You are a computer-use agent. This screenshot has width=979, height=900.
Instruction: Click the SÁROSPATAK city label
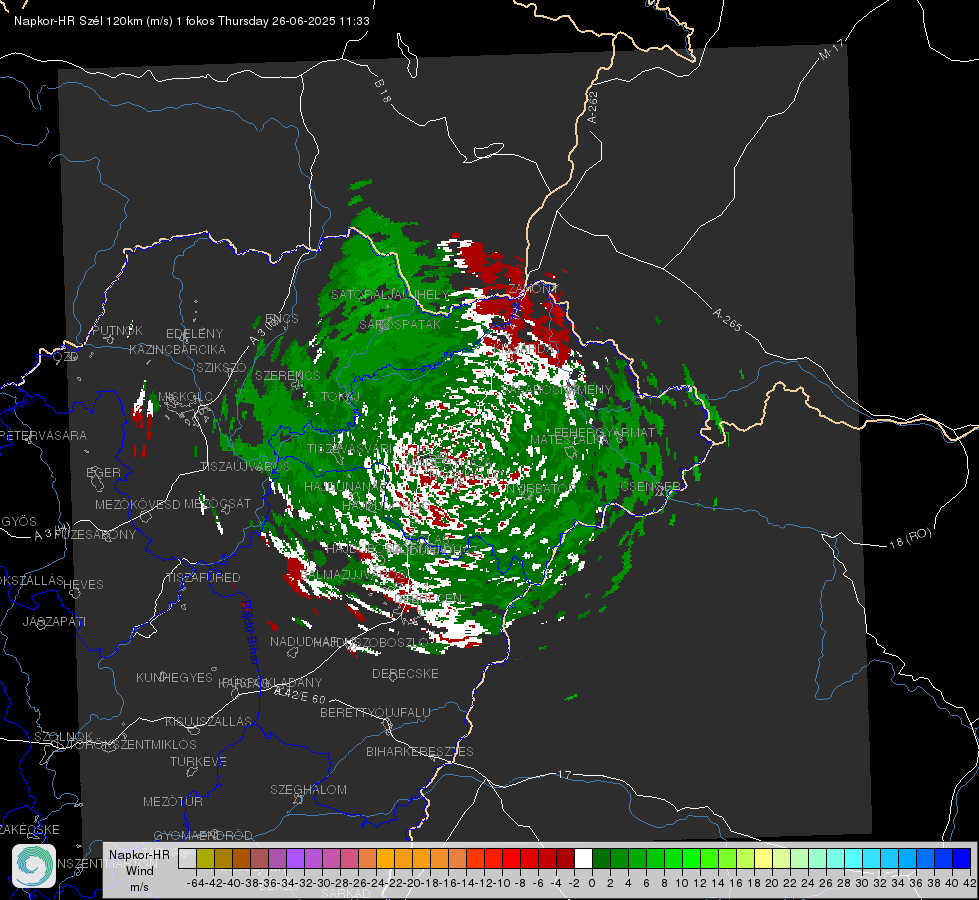[x=400, y=325]
